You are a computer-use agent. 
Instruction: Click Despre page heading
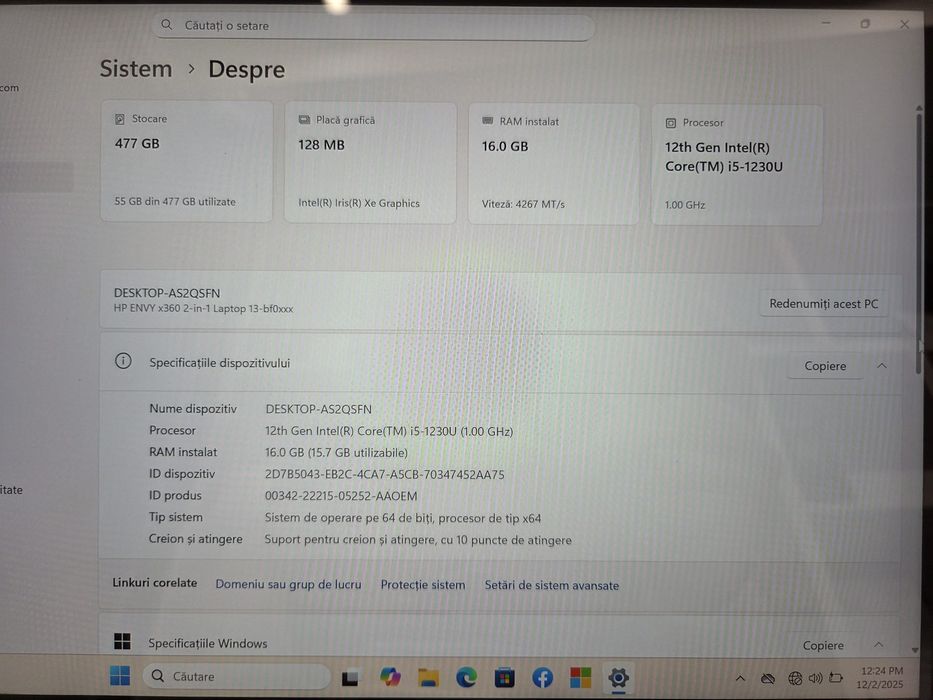[246, 70]
